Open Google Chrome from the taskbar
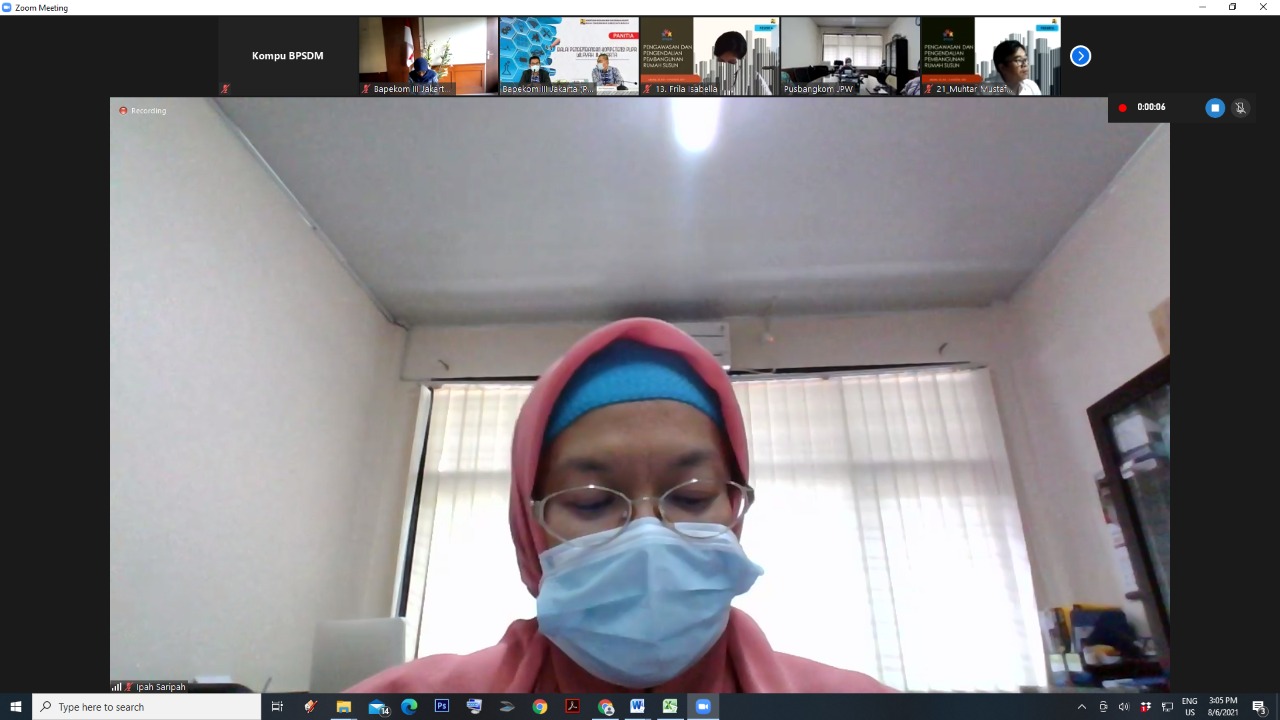Image resolution: width=1280 pixels, height=720 pixels. [540, 707]
